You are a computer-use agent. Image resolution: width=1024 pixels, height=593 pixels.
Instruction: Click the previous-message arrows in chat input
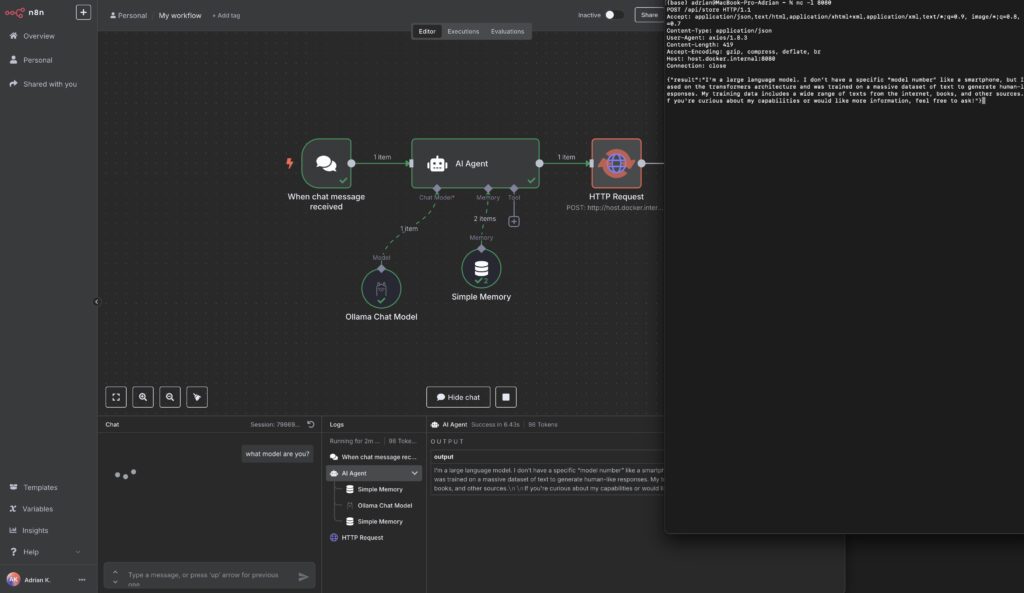(x=116, y=577)
